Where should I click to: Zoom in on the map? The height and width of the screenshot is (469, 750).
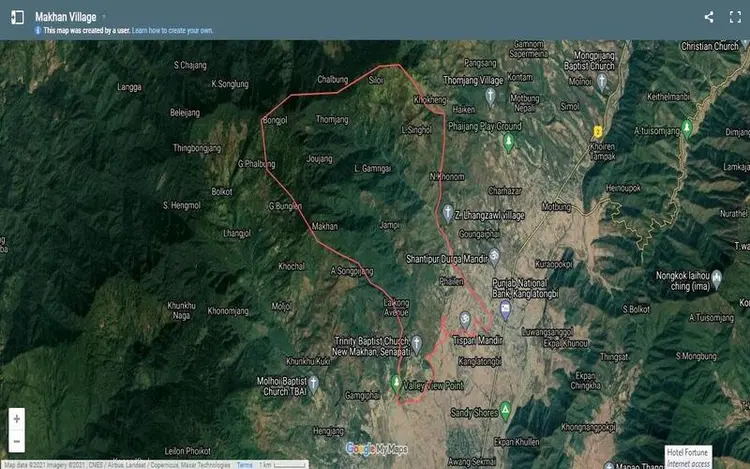point(17,419)
